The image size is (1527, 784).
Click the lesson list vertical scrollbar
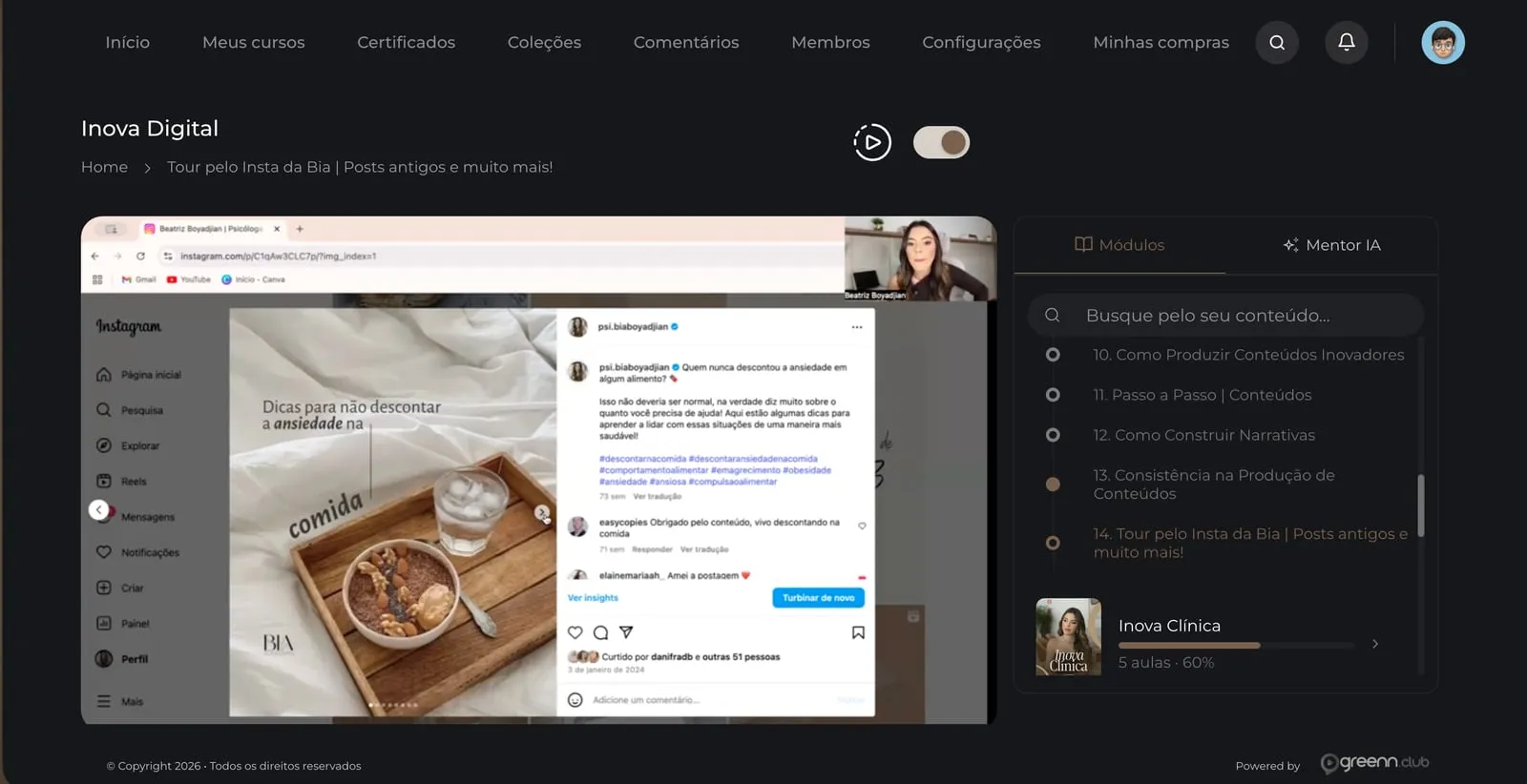coord(1421,505)
